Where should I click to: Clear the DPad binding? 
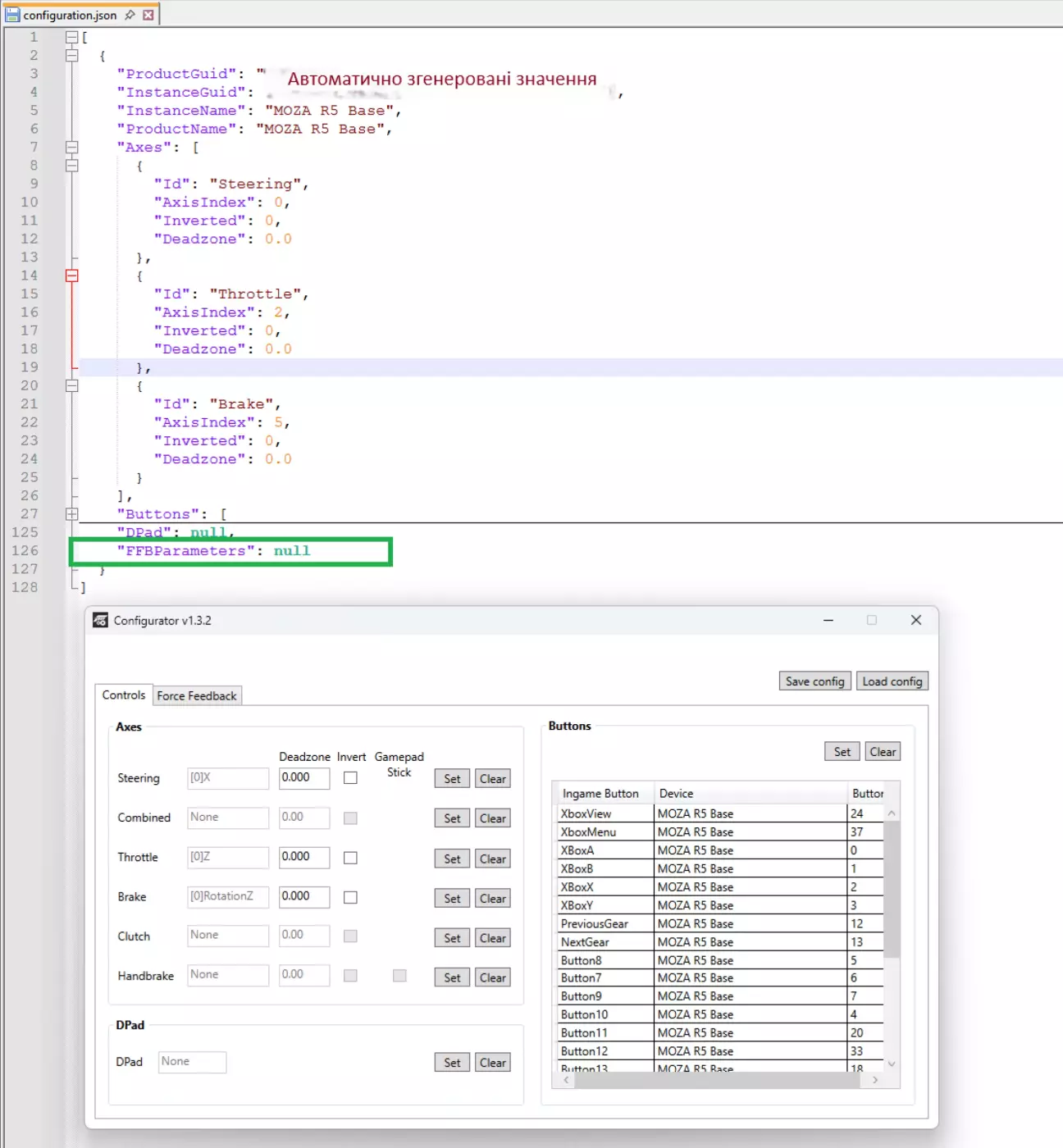(493, 1063)
